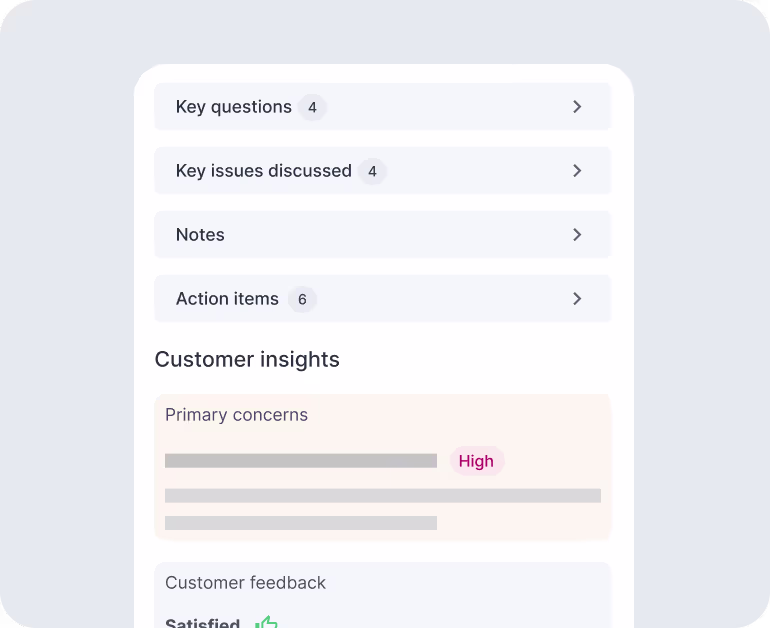Viewport: 770px width, 628px height.
Task: Click the chevron on Key issues discussed
Action: pyautogui.click(x=577, y=171)
